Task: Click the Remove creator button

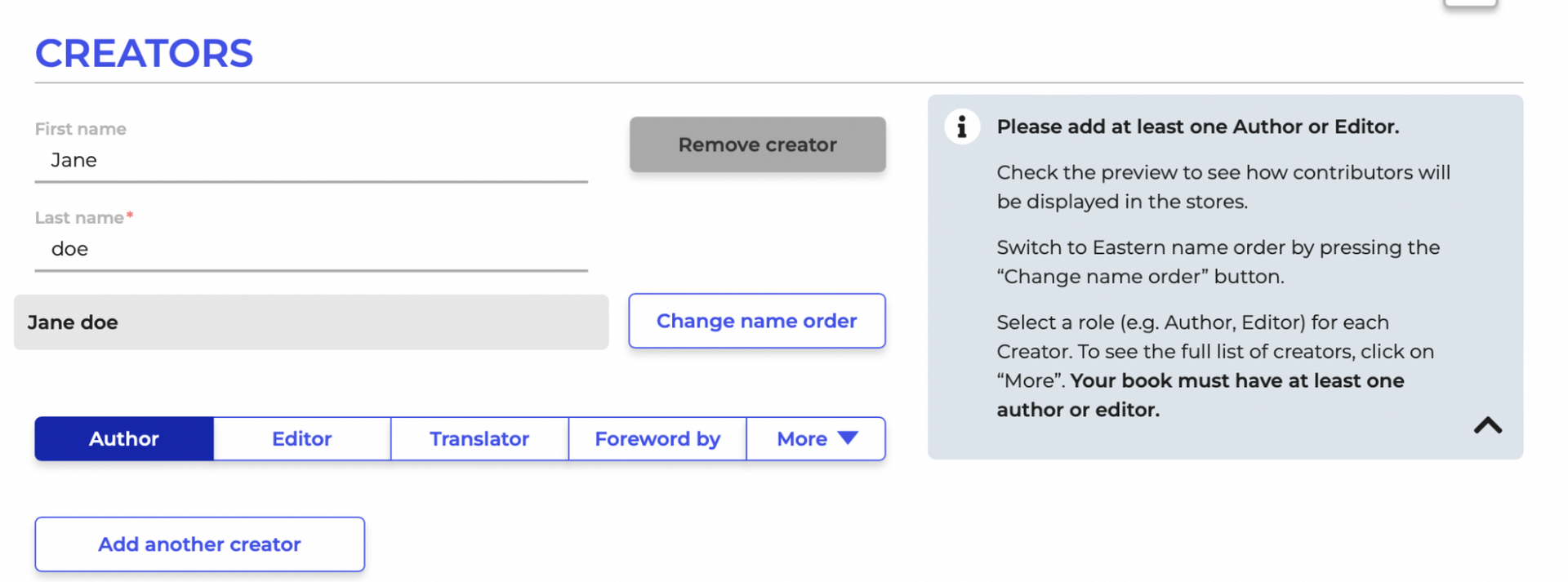Action: coord(757,144)
